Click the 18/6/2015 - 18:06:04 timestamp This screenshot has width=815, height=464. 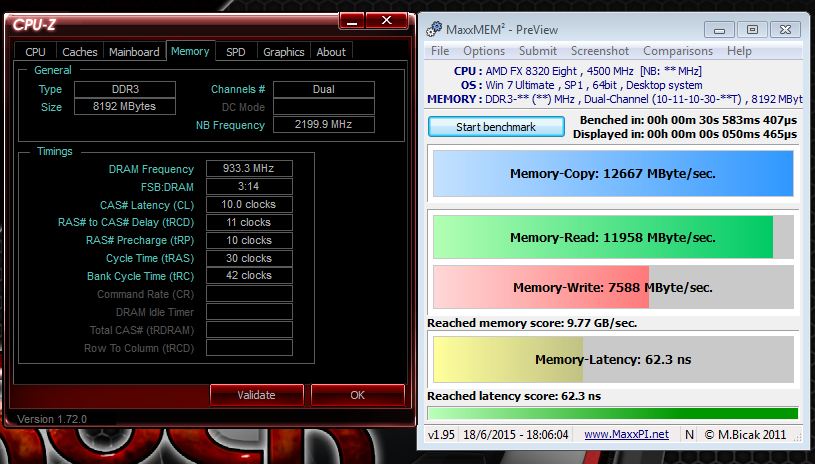pyautogui.click(x=516, y=434)
